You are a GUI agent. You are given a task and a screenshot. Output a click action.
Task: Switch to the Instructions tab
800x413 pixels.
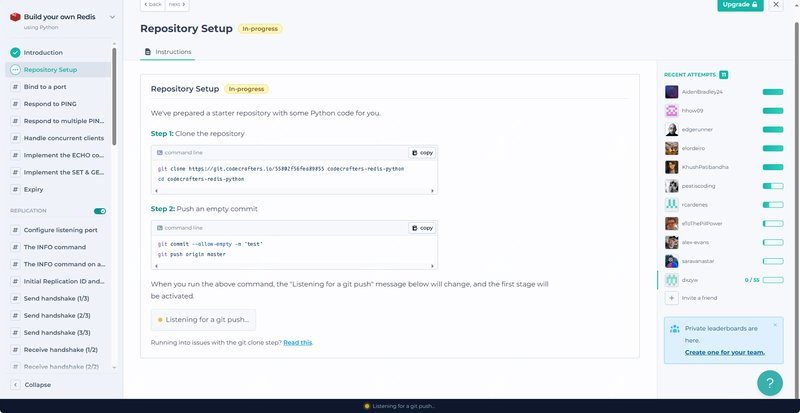point(168,51)
